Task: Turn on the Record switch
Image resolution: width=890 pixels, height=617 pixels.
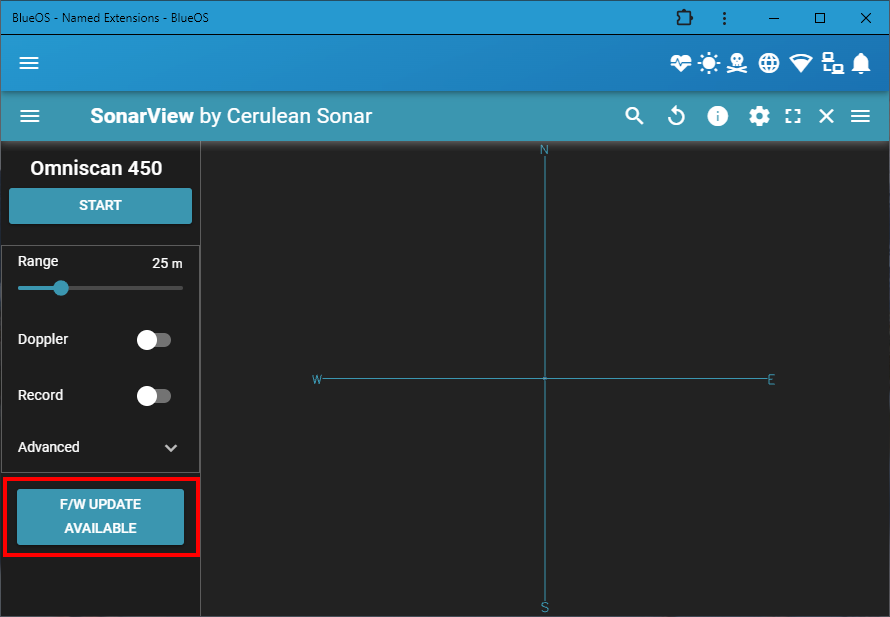Action: tap(153, 396)
